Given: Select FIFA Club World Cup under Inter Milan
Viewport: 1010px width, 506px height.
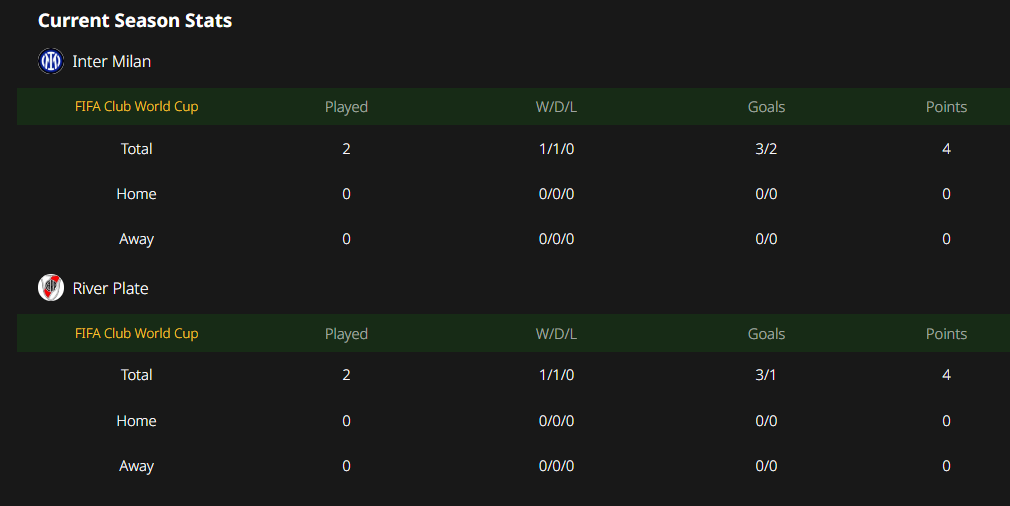Looking at the screenshot, I should point(137,106).
